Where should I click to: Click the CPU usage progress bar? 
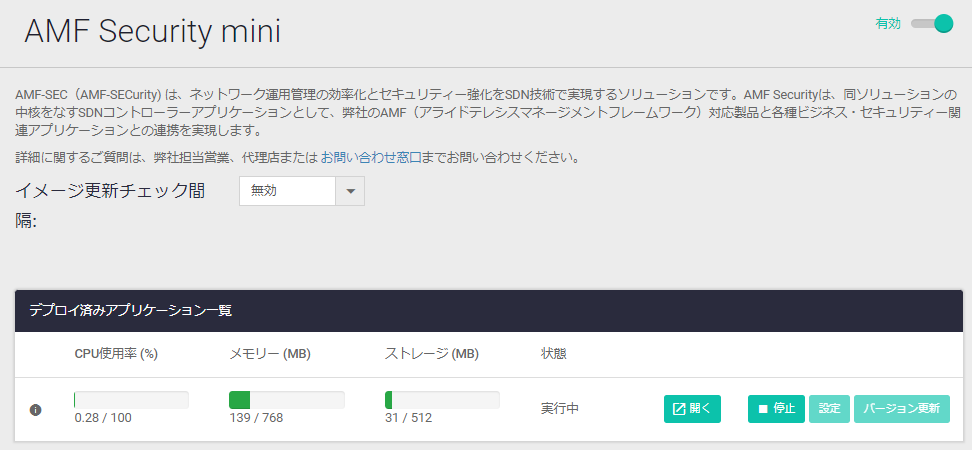(131, 400)
